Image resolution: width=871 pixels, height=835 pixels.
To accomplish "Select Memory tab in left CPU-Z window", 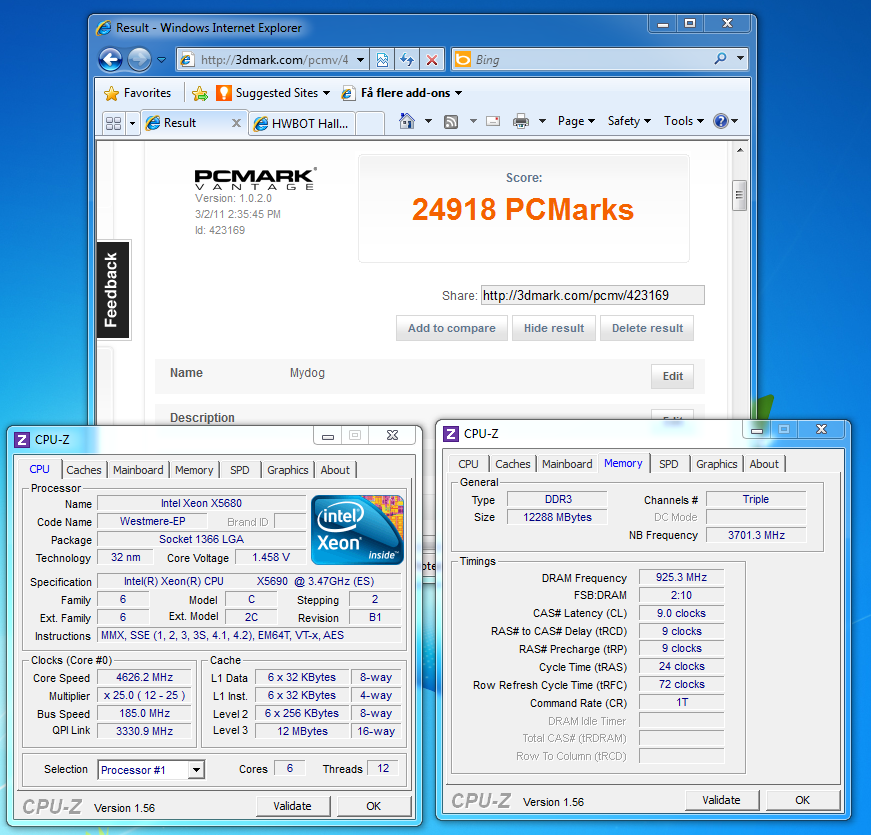I will pos(194,470).
